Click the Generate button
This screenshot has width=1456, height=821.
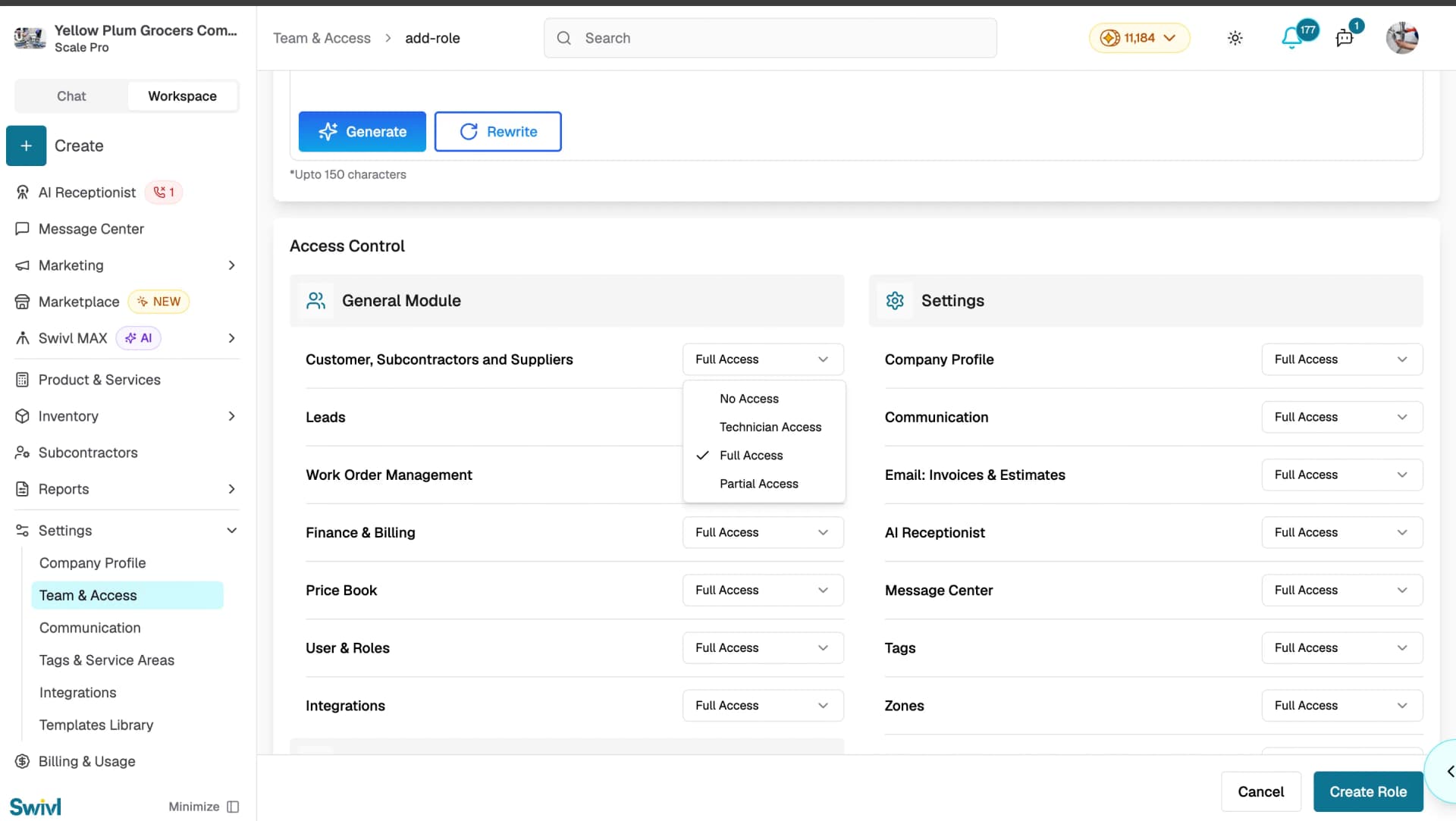(362, 132)
